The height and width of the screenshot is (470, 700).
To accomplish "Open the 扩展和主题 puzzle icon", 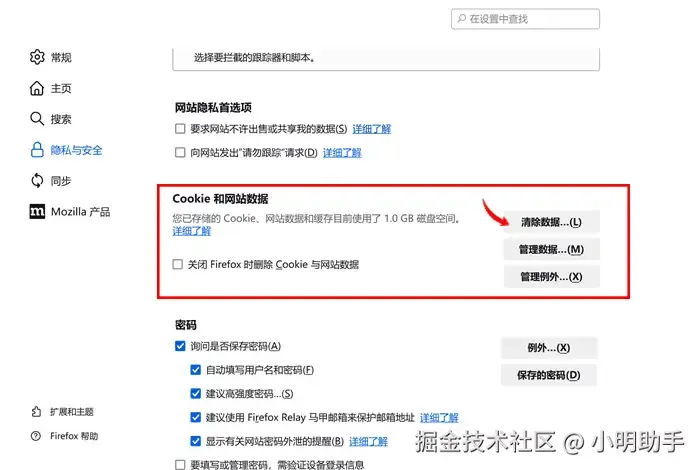I will [x=36, y=412].
